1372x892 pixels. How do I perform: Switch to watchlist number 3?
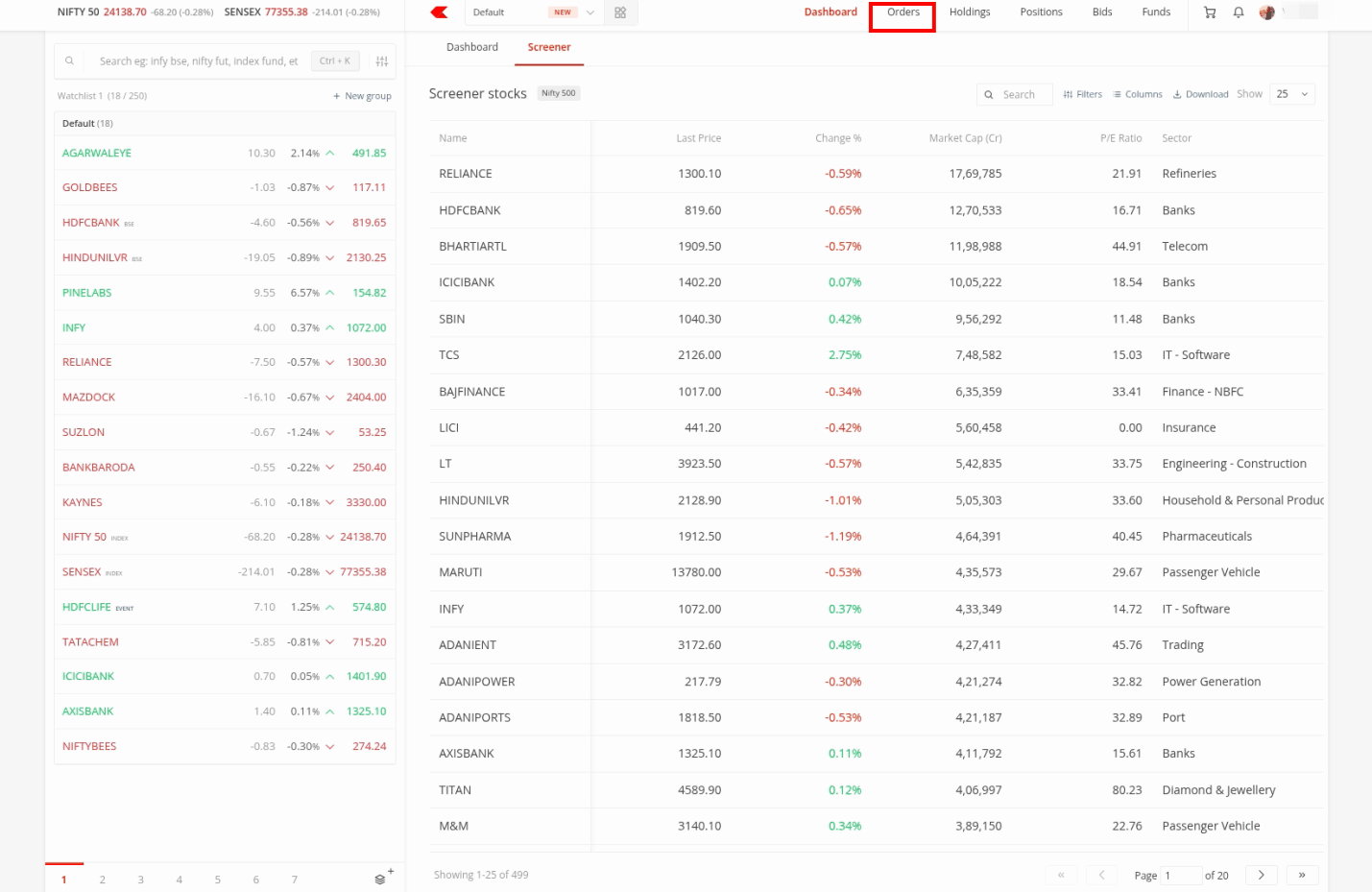[x=141, y=880]
